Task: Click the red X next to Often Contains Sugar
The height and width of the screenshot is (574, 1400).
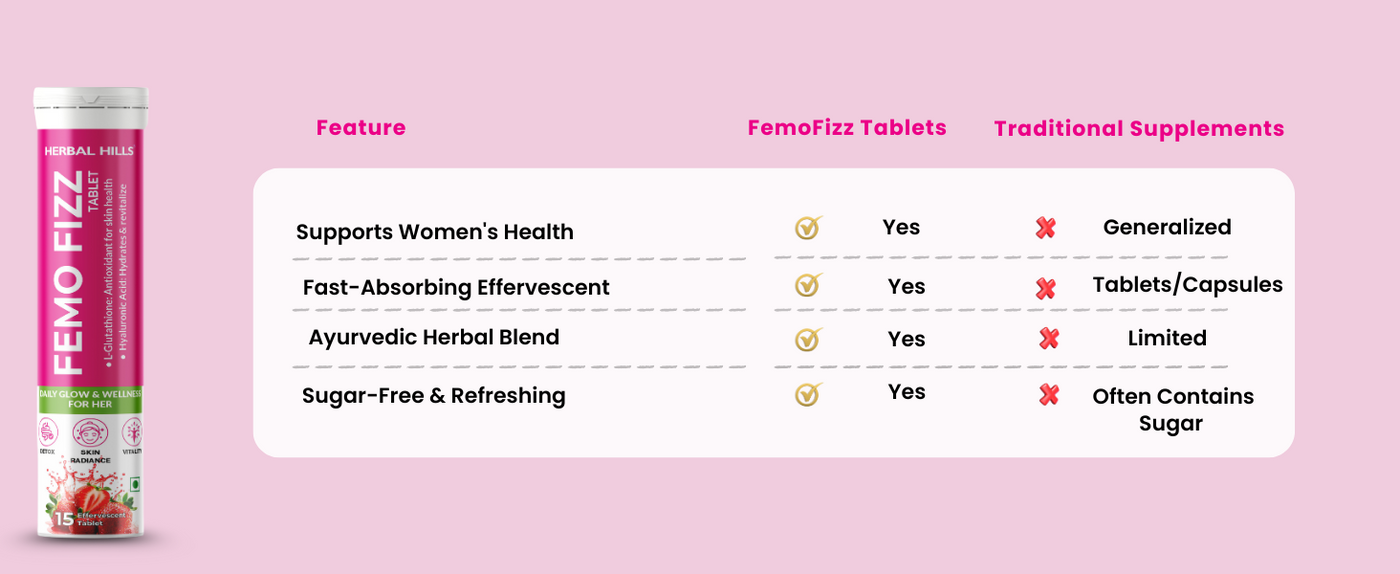Action: pyautogui.click(x=1049, y=395)
